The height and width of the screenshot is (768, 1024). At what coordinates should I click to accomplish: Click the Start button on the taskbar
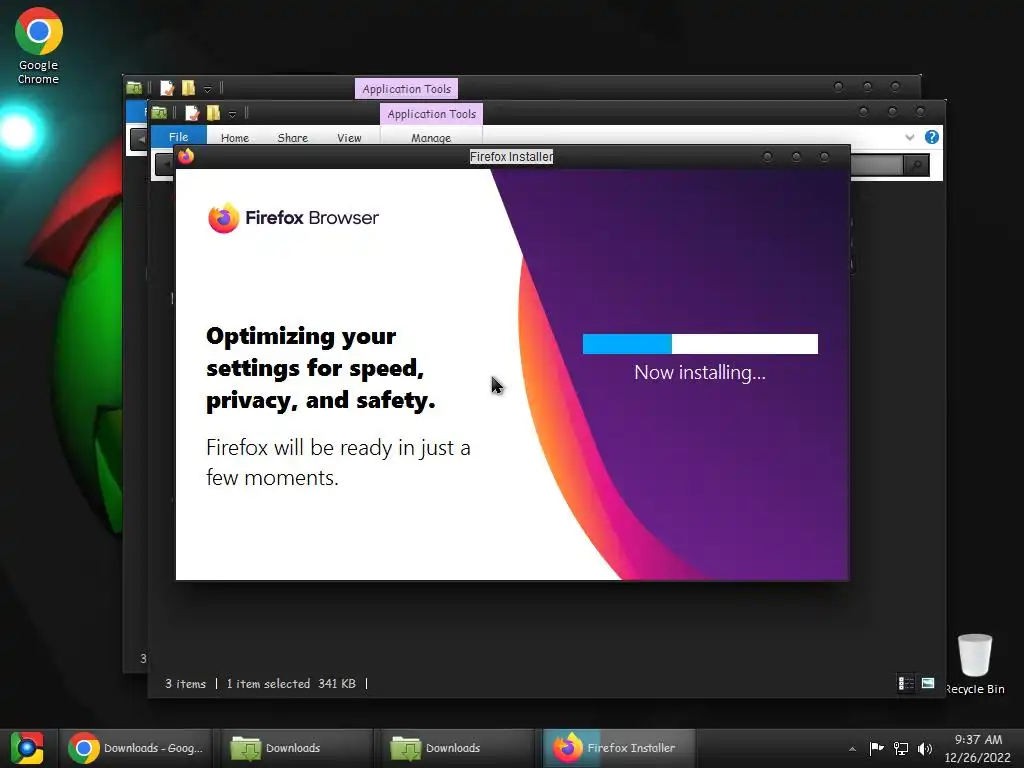pos(27,748)
